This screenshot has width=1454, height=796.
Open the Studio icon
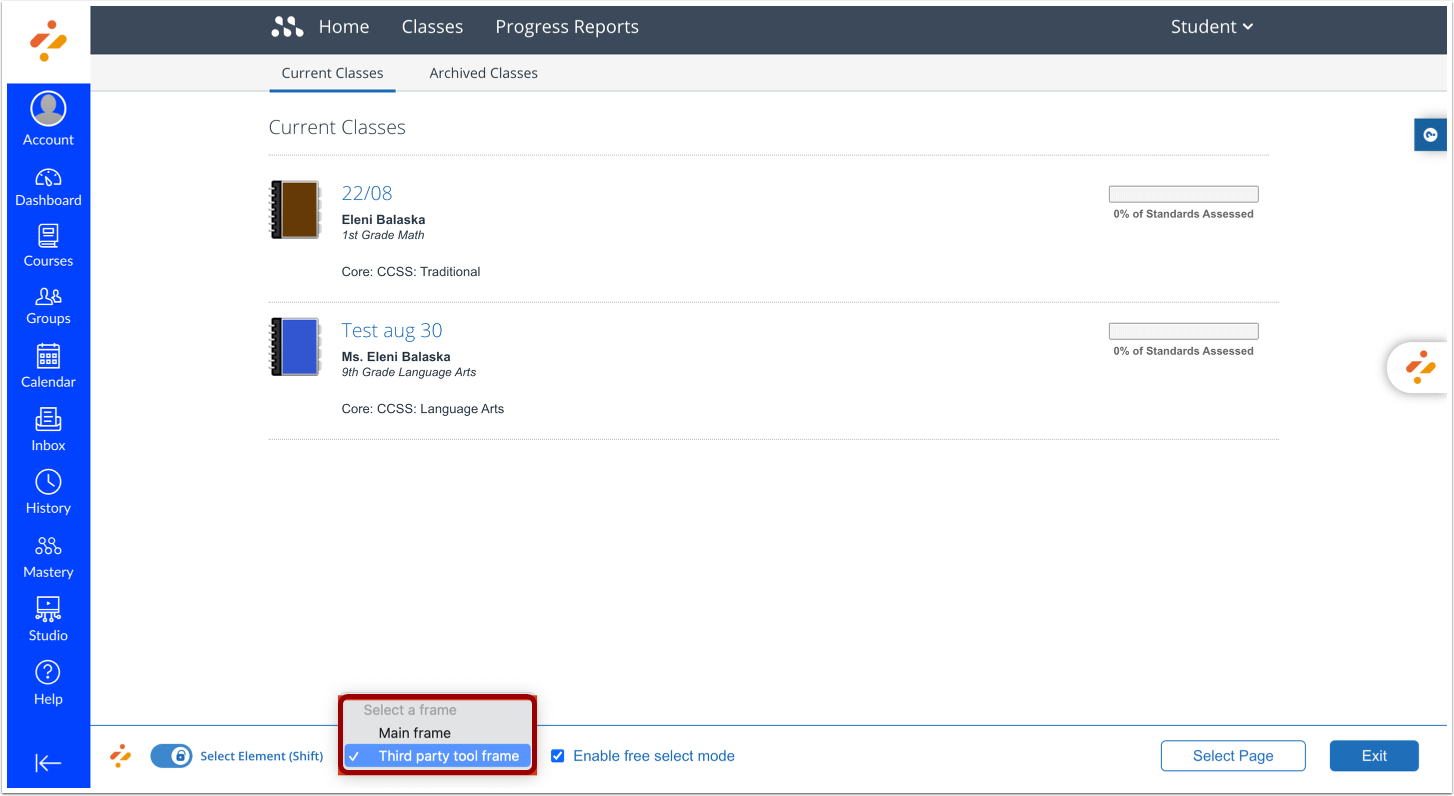48,609
